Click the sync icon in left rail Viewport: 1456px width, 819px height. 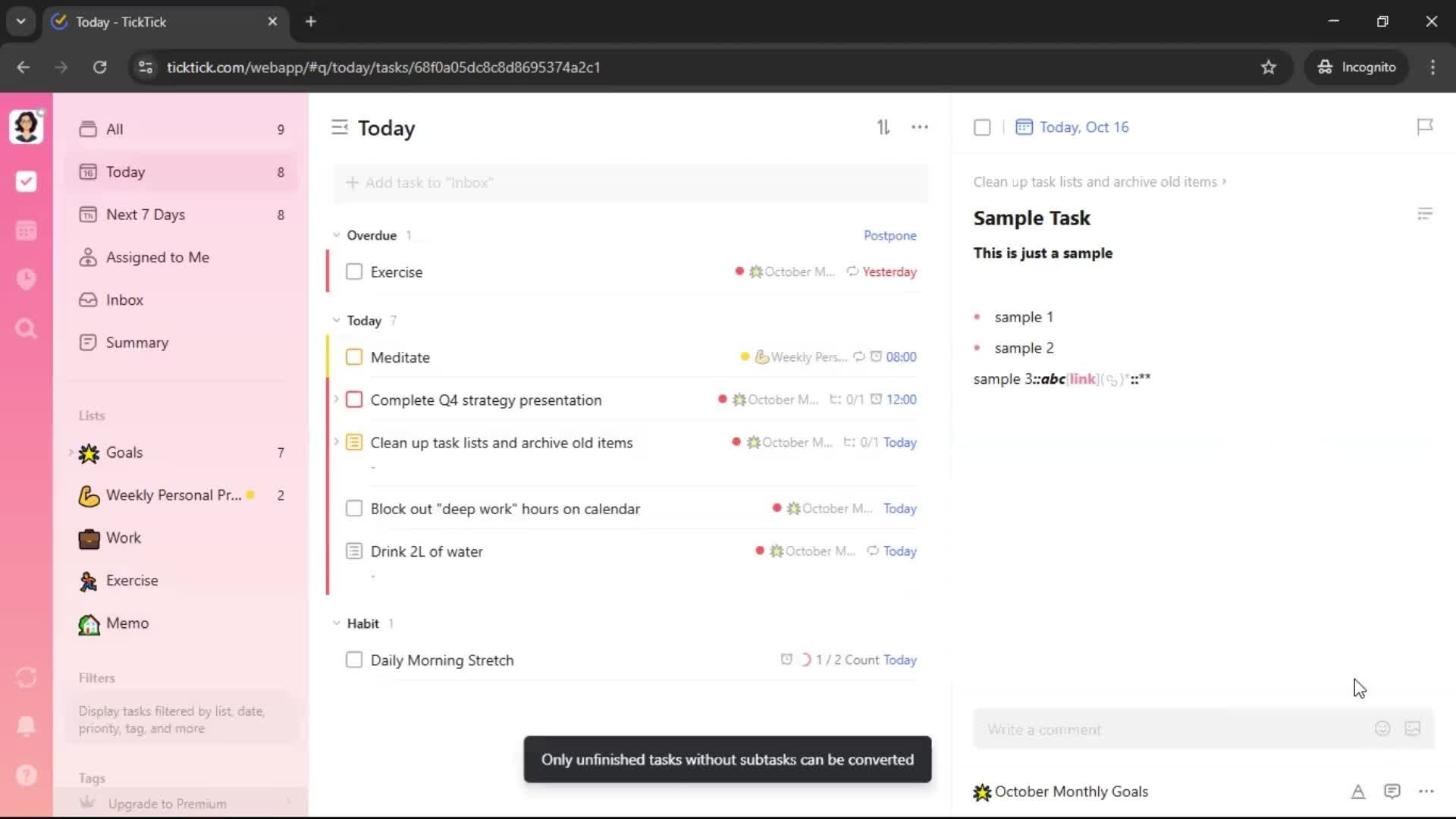(26, 677)
